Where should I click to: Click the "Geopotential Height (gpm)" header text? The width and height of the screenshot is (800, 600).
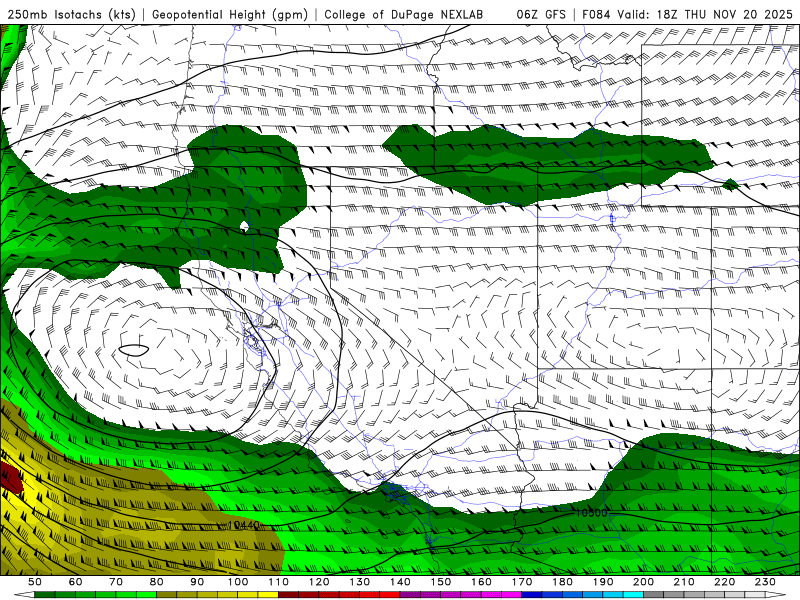click(230, 14)
